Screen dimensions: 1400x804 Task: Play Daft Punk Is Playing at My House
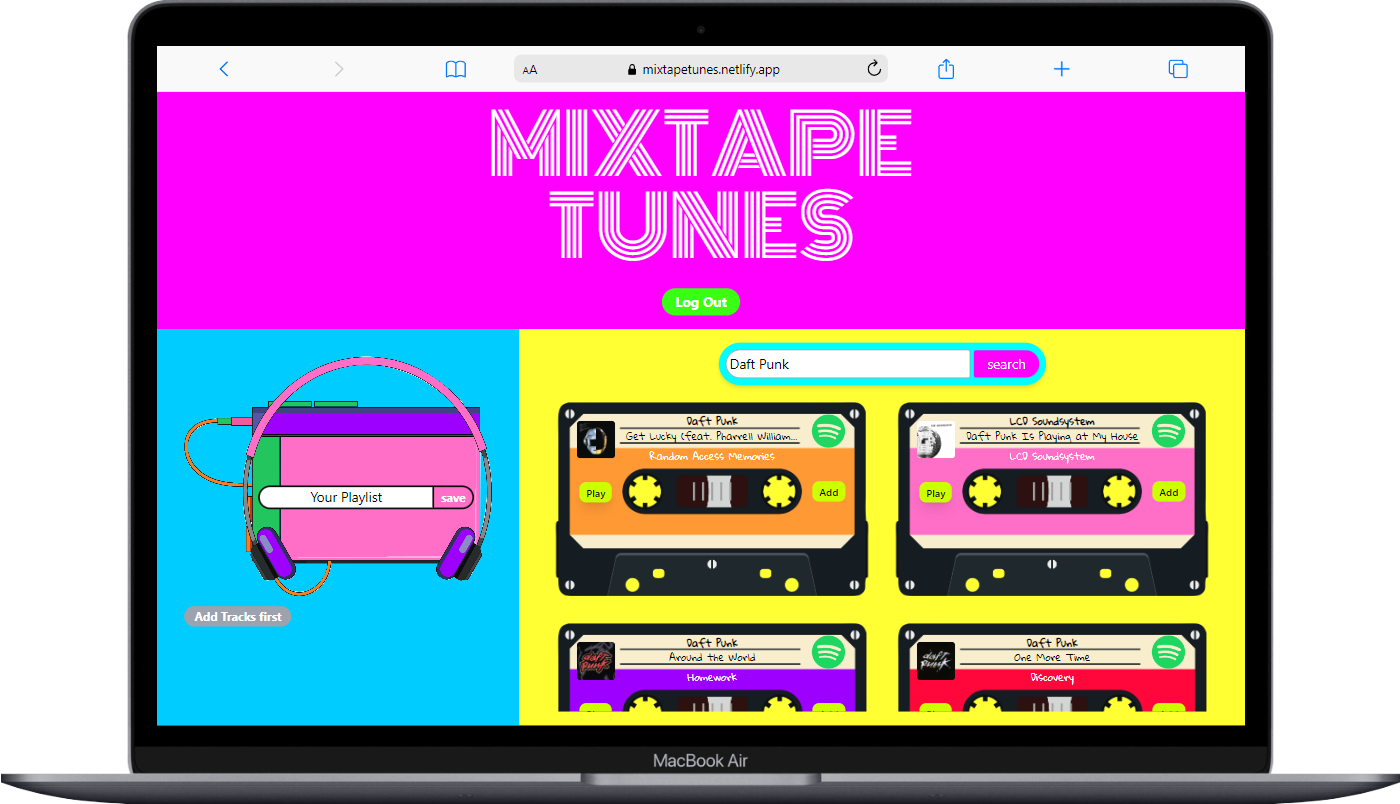936,493
